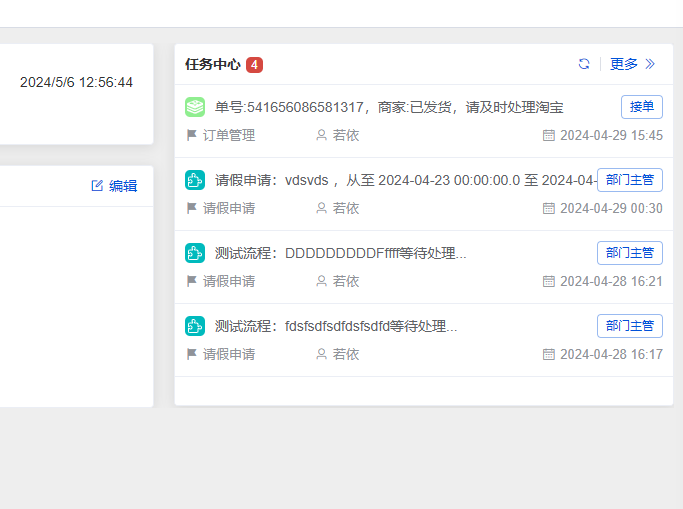Click 订单管理 category label

coord(229,135)
